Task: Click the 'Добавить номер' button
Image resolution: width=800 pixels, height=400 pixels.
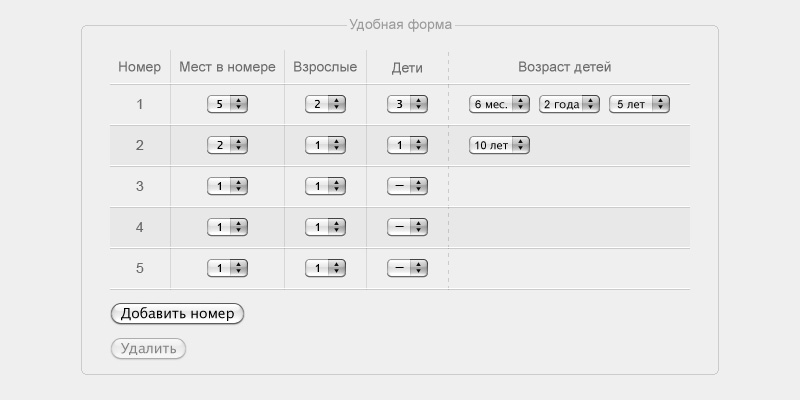Action: point(177,313)
